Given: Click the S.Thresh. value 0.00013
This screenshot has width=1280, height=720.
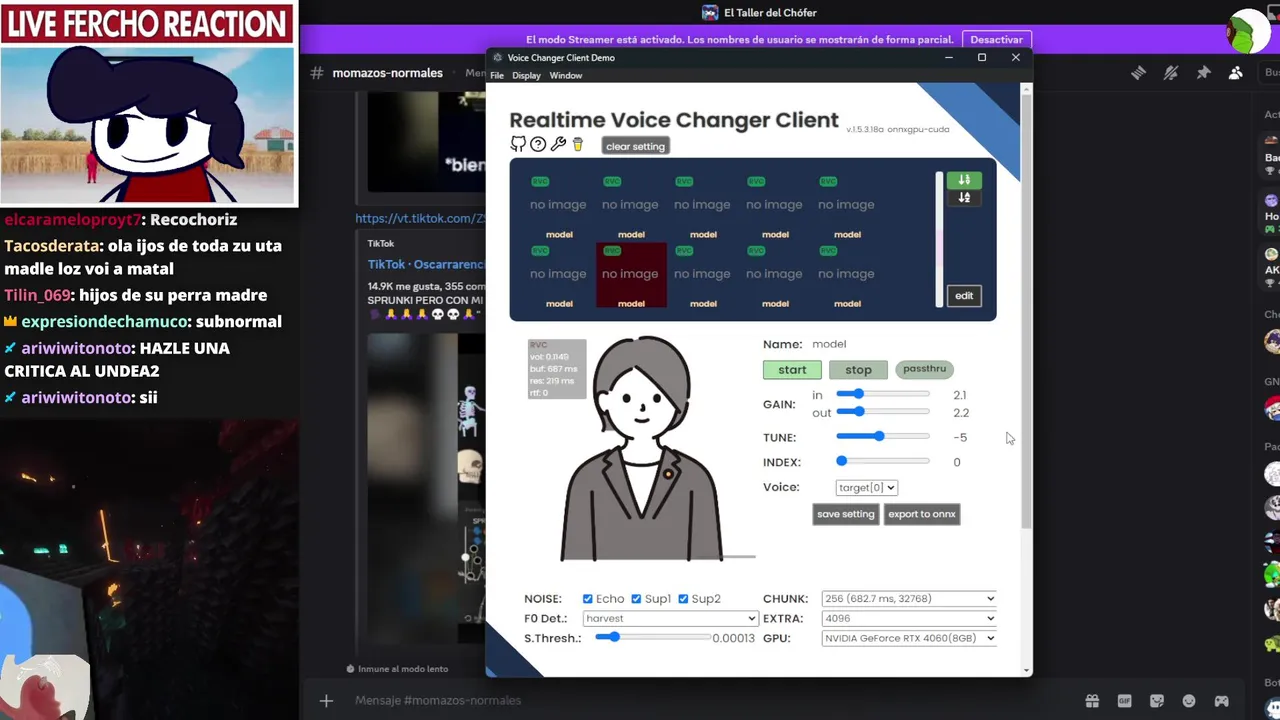Looking at the screenshot, I should (733, 638).
